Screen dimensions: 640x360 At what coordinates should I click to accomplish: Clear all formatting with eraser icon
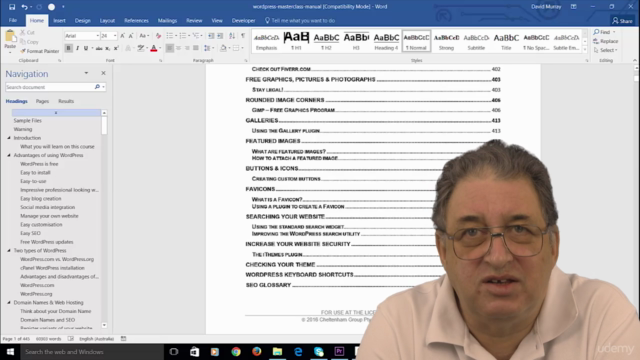point(158,36)
